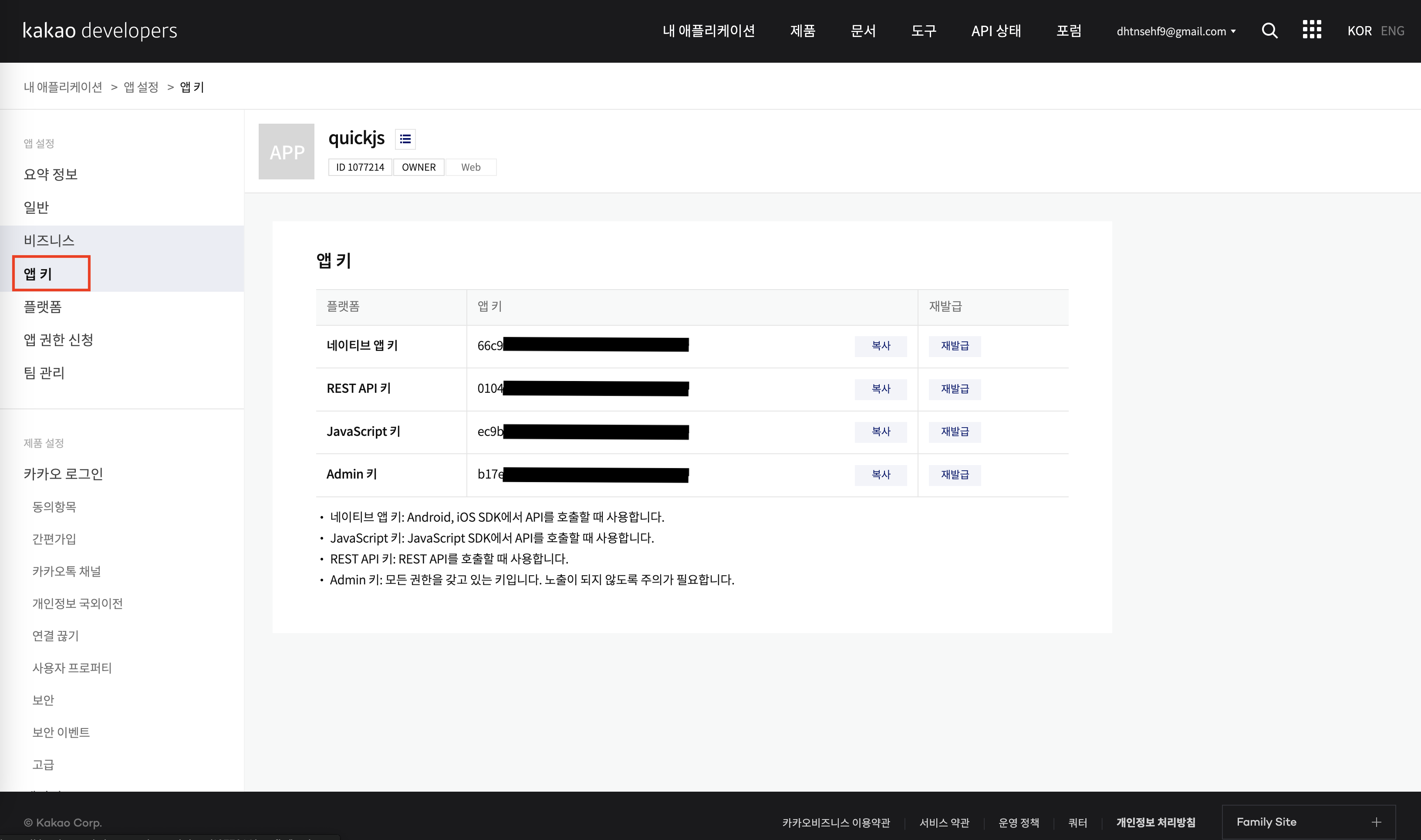The width and height of the screenshot is (1421, 840).
Task: Open 카카오 로그인 in the sidebar
Action: [64, 473]
